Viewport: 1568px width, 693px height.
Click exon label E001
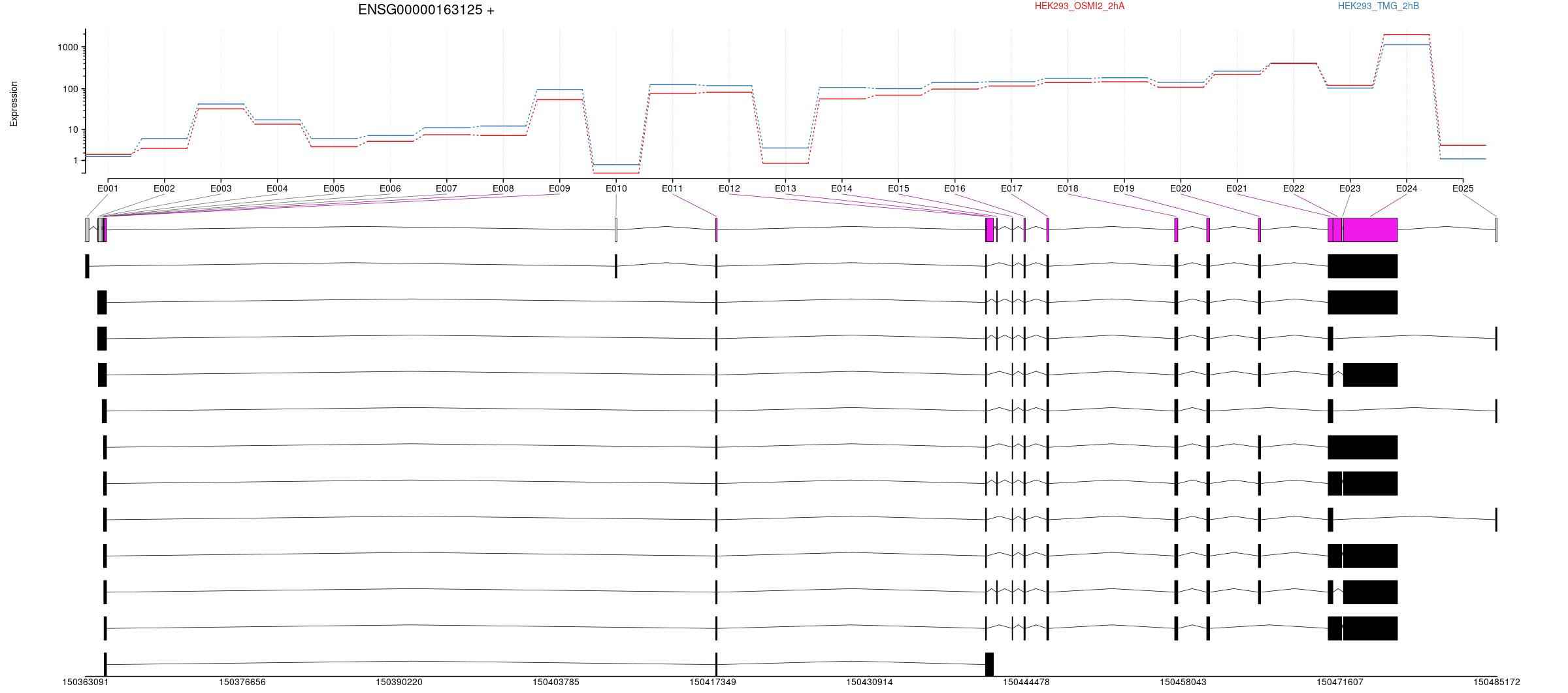108,188
